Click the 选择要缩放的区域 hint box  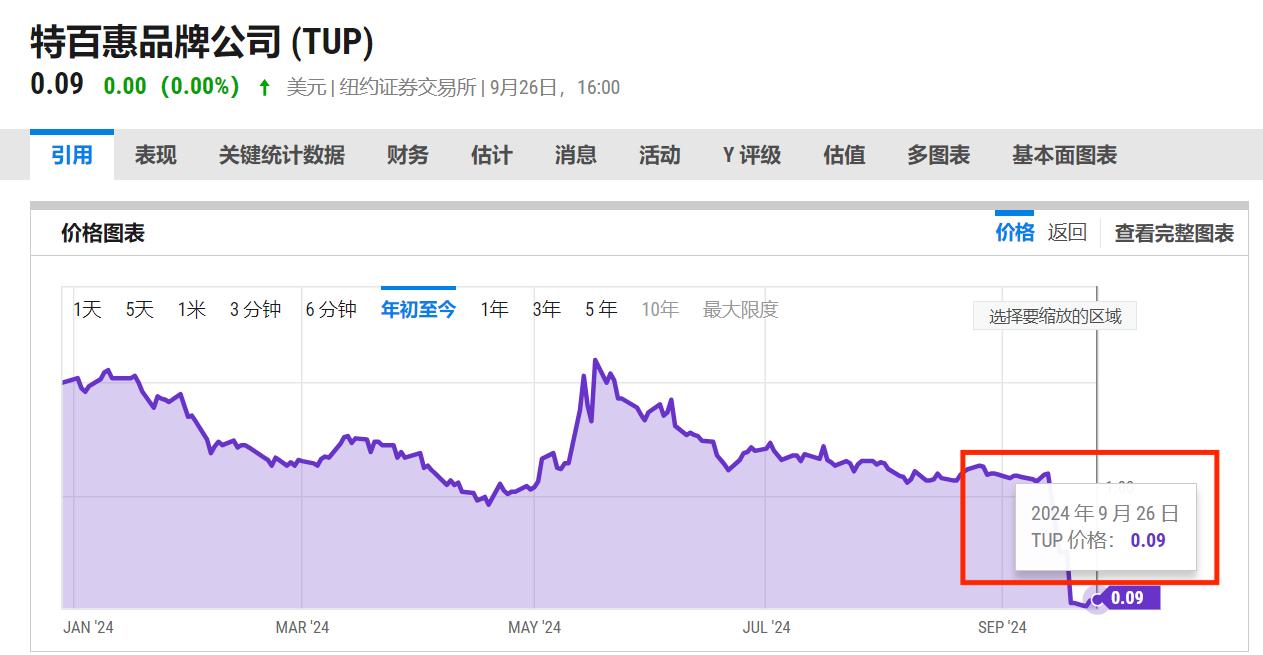[1055, 317]
